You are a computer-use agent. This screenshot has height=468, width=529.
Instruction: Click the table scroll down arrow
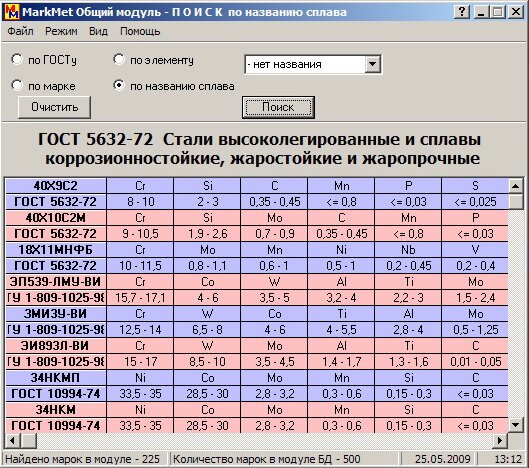(516, 425)
